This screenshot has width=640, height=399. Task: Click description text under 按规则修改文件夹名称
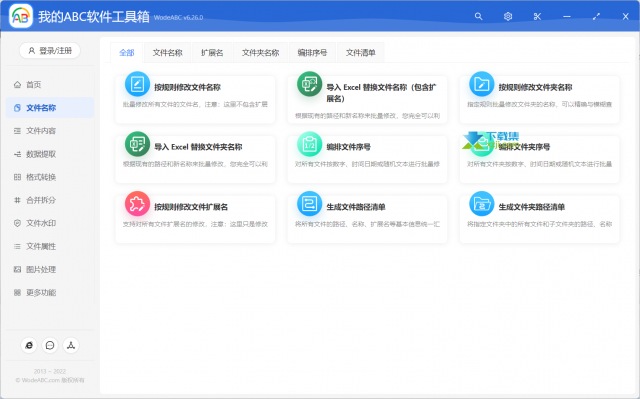(539, 104)
